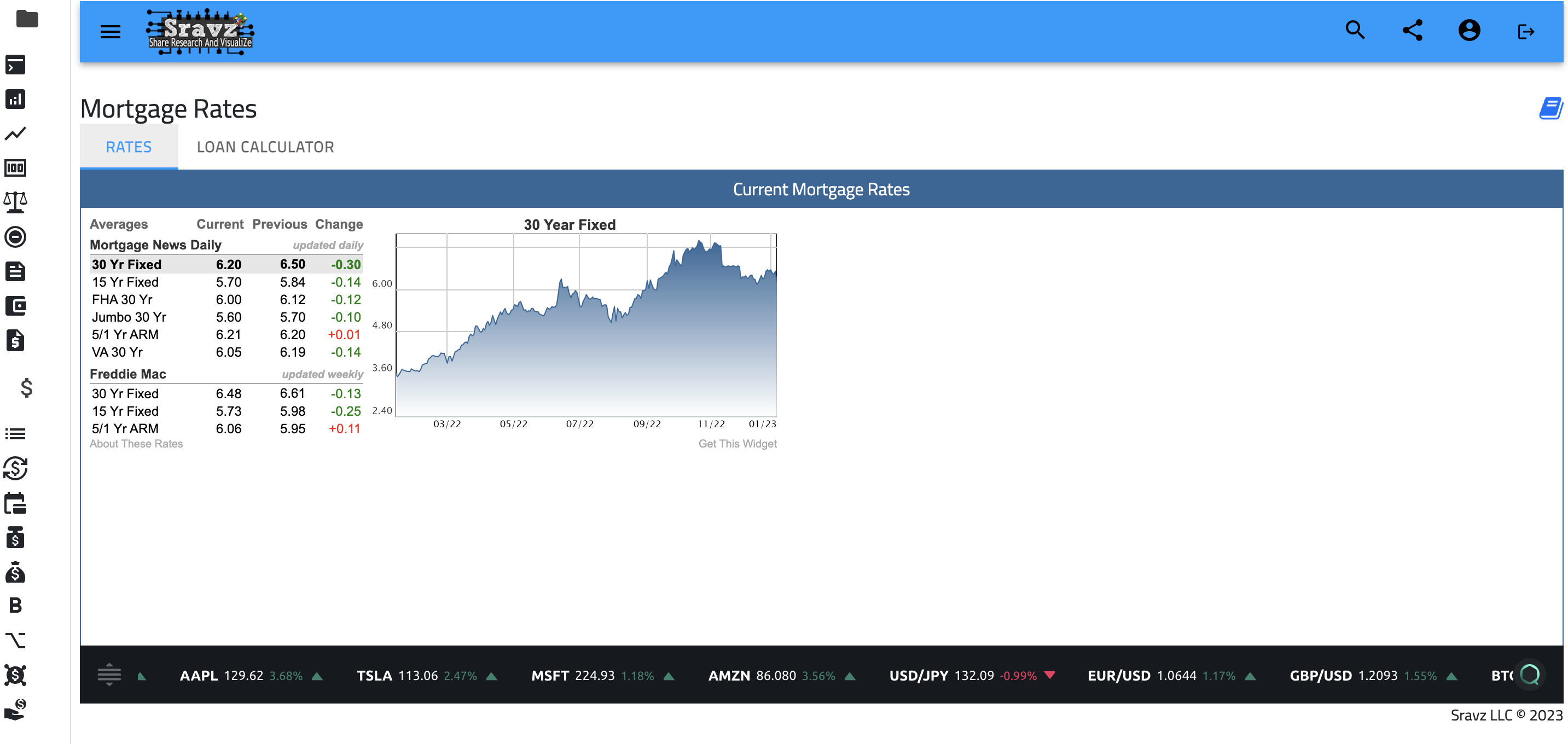Select Freddie Mac 30 Yr Fixed 6.48 row
Screen dimensions: 1568x744
tap(227, 394)
